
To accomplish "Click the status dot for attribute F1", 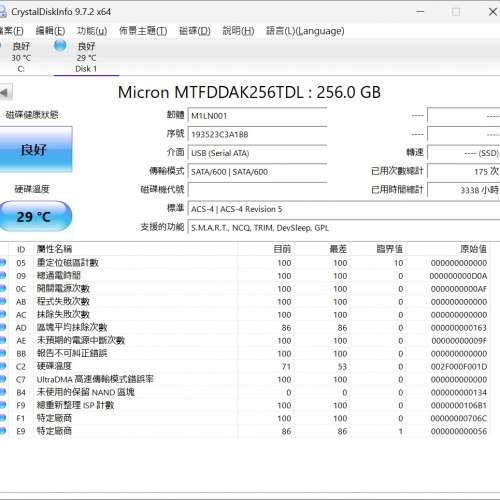I will click(x=3, y=418).
